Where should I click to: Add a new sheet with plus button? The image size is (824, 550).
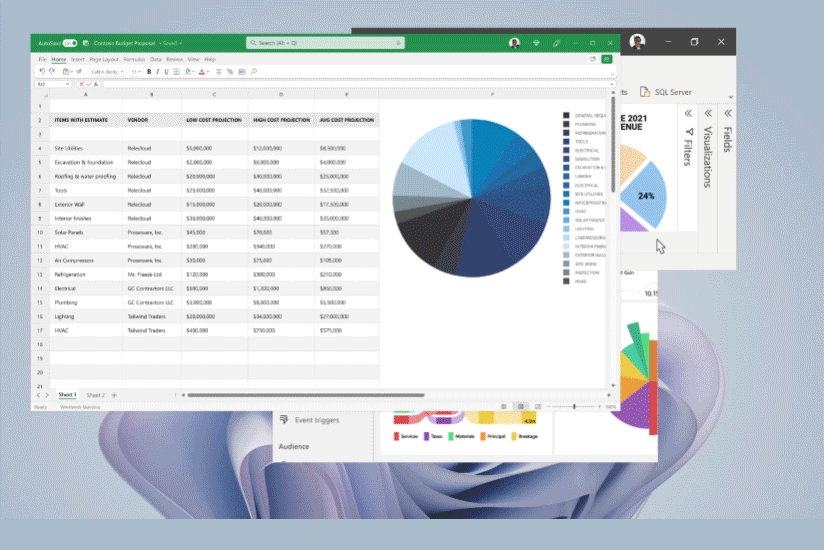(x=114, y=395)
